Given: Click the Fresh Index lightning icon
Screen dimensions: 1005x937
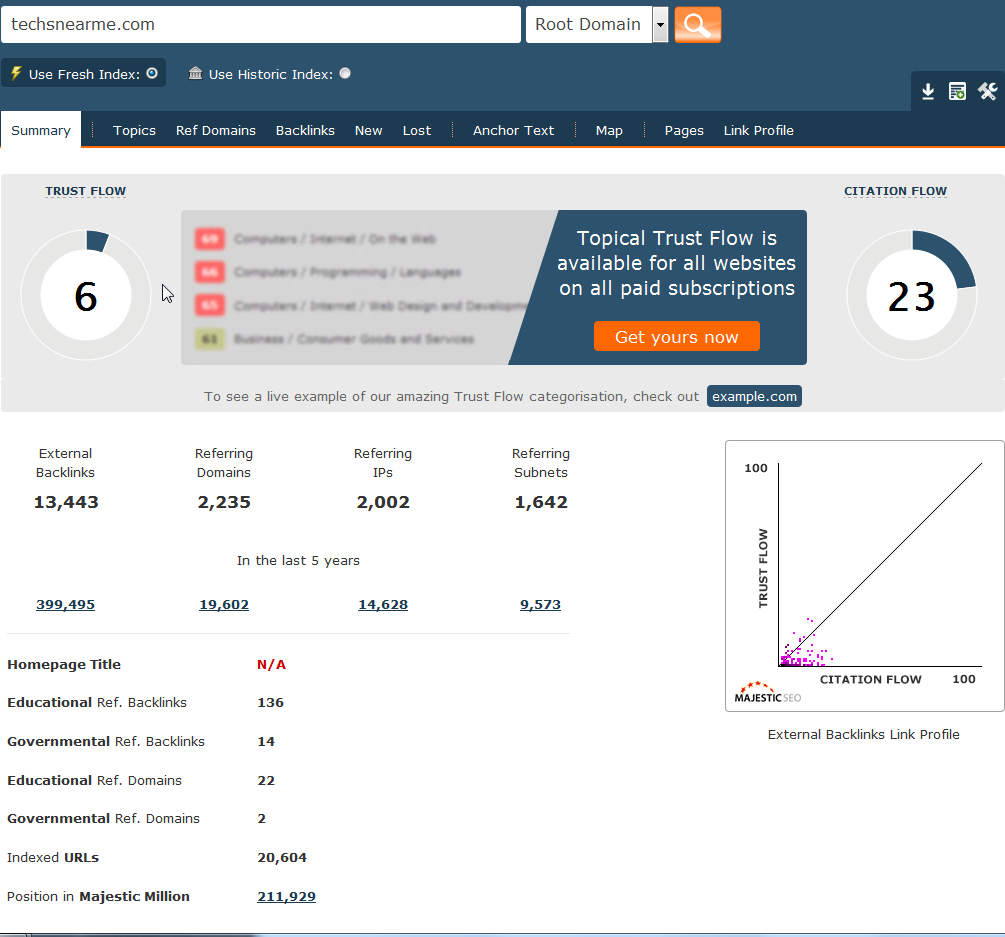Looking at the screenshot, I should pyautogui.click(x=16, y=73).
